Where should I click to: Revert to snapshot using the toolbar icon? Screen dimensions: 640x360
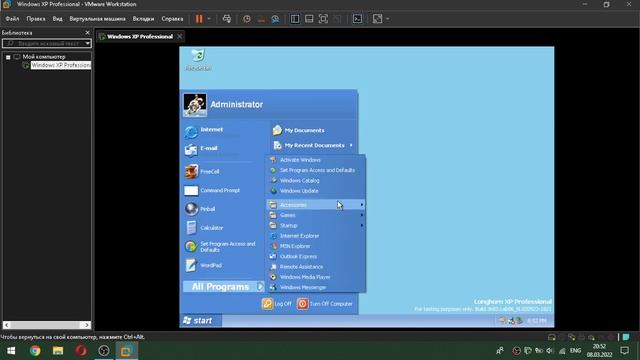(261, 19)
